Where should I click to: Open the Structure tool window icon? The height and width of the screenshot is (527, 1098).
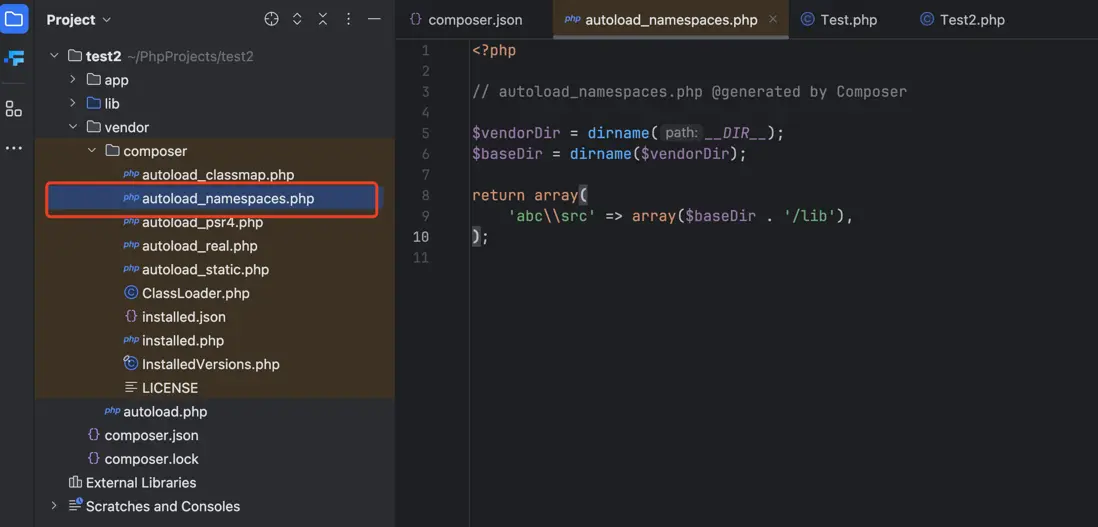(14, 108)
